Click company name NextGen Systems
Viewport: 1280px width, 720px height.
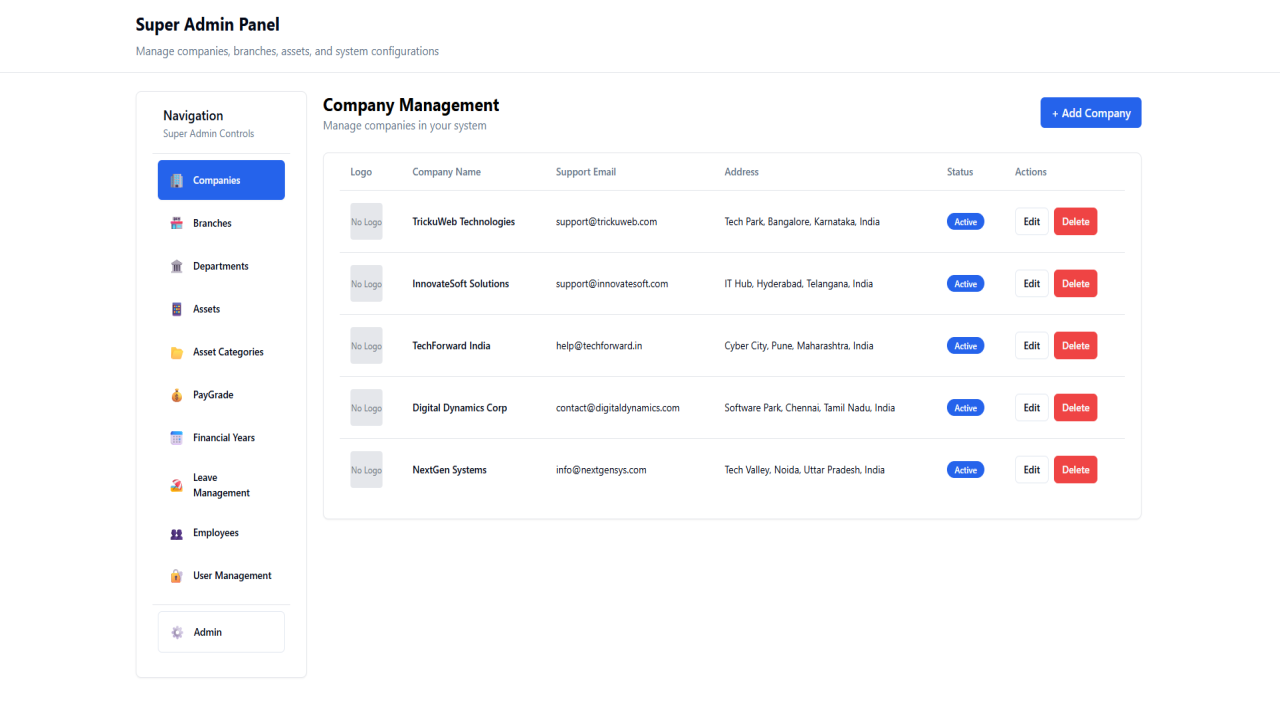pos(450,470)
